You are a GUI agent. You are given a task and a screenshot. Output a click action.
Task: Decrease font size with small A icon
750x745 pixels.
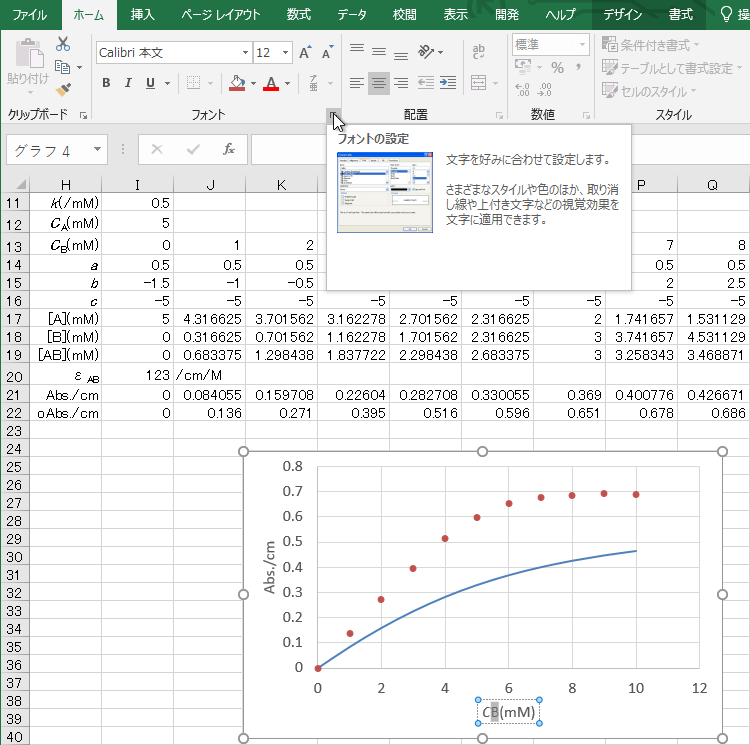(328, 52)
